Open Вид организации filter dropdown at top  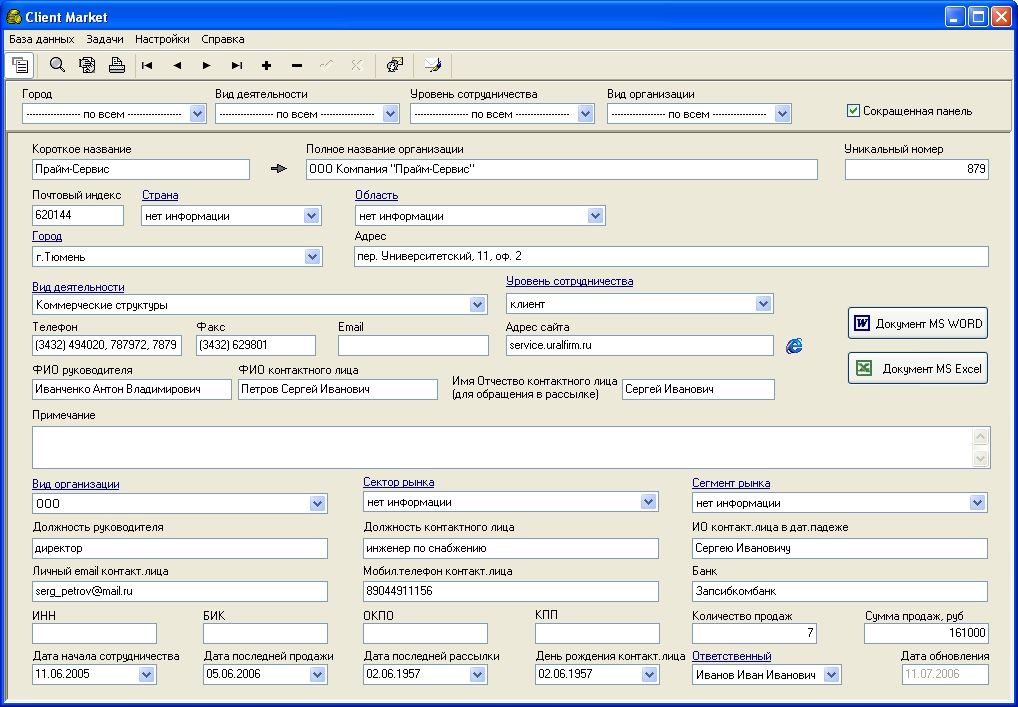click(782, 114)
